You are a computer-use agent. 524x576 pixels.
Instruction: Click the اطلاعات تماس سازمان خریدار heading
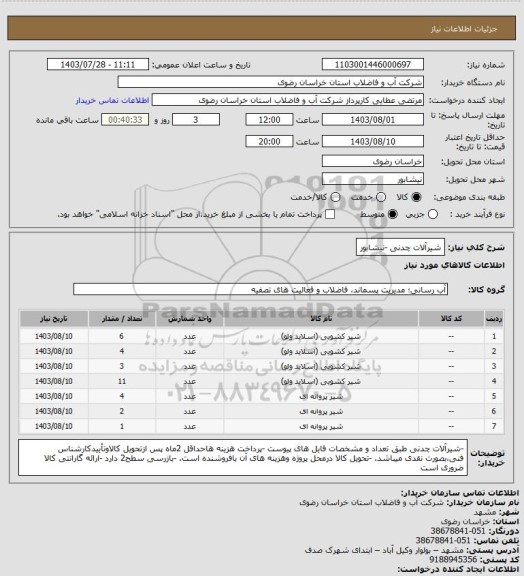[x=459, y=493]
